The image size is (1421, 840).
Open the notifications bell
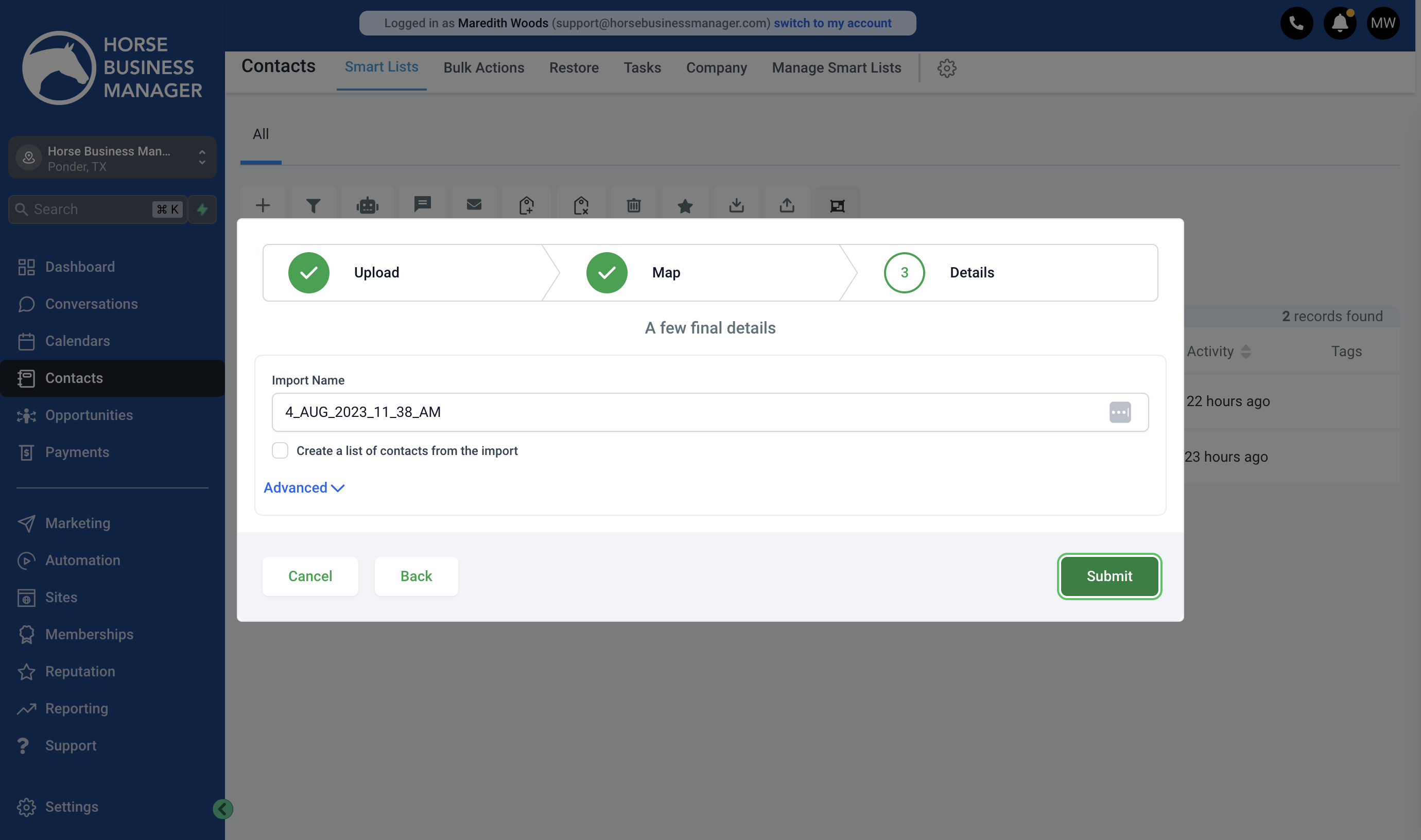tap(1340, 23)
